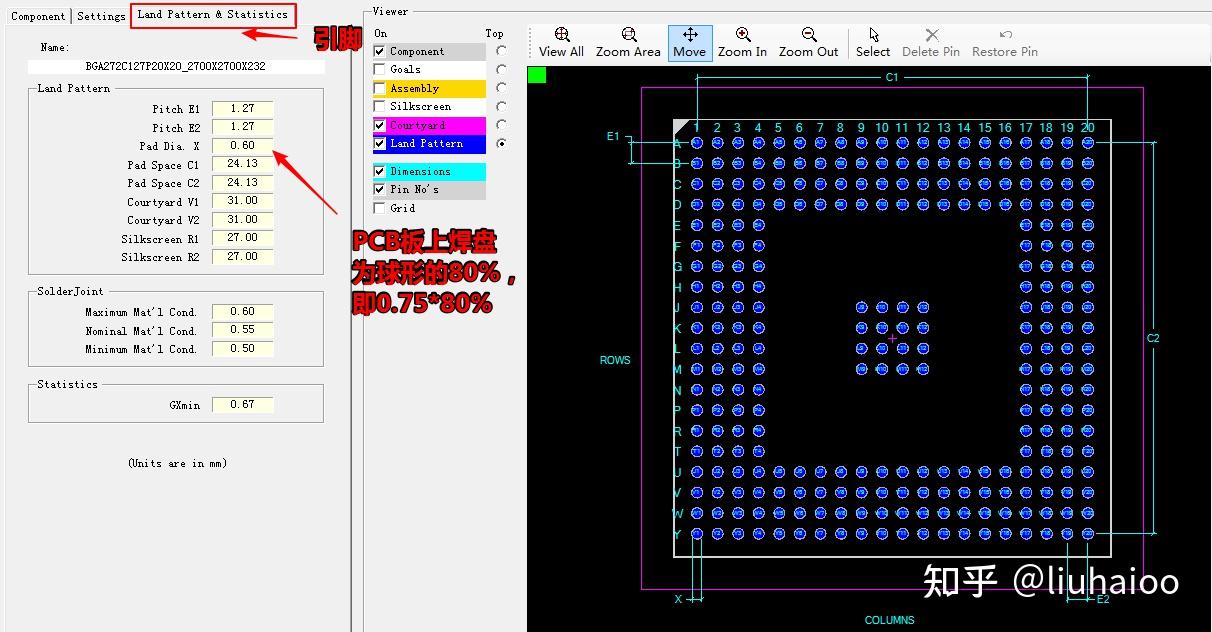Enable the Silkscreen layer checkbox

click(x=379, y=106)
